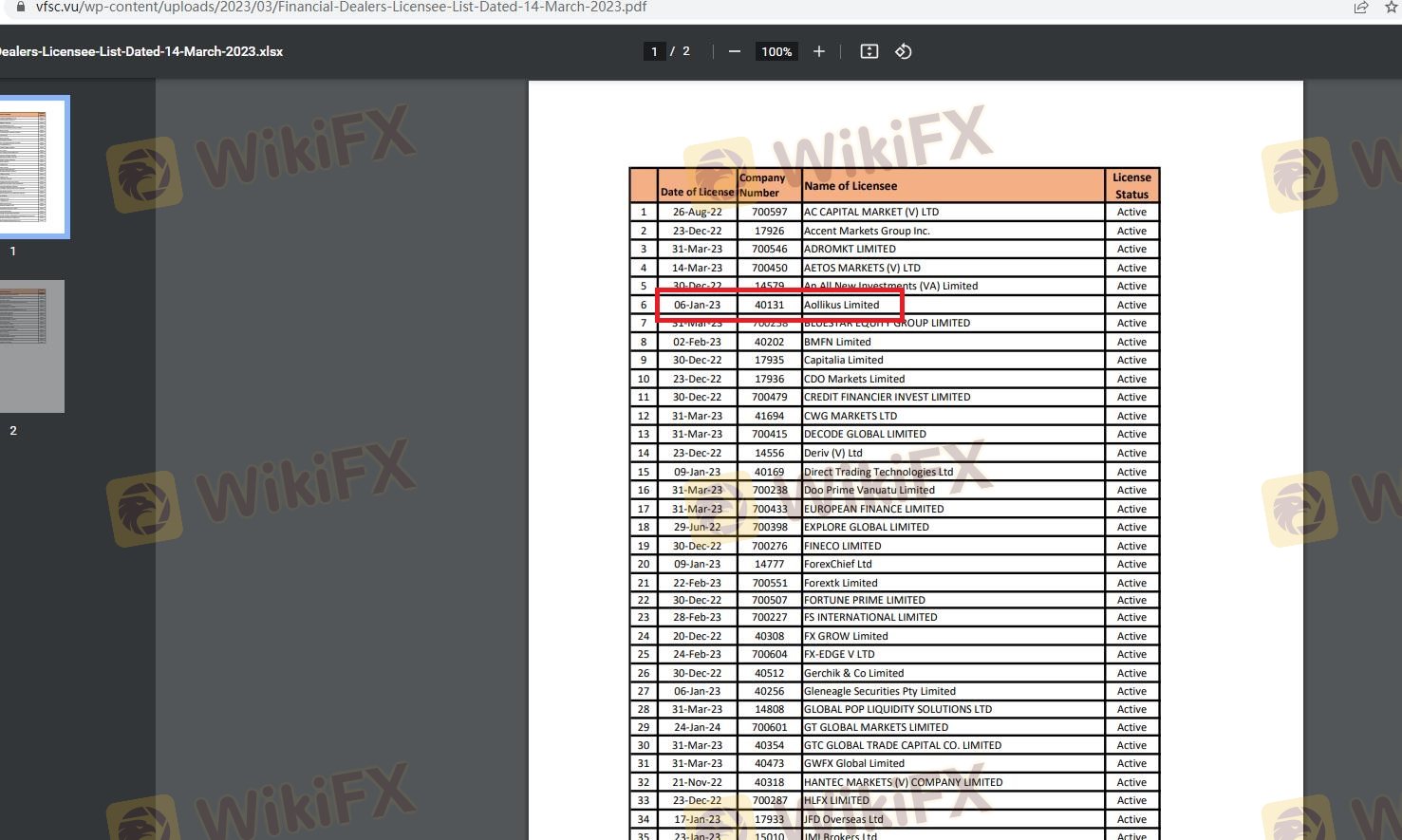Click the 100% zoom level field
Image resolution: width=1402 pixels, height=840 pixels.
(776, 51)
